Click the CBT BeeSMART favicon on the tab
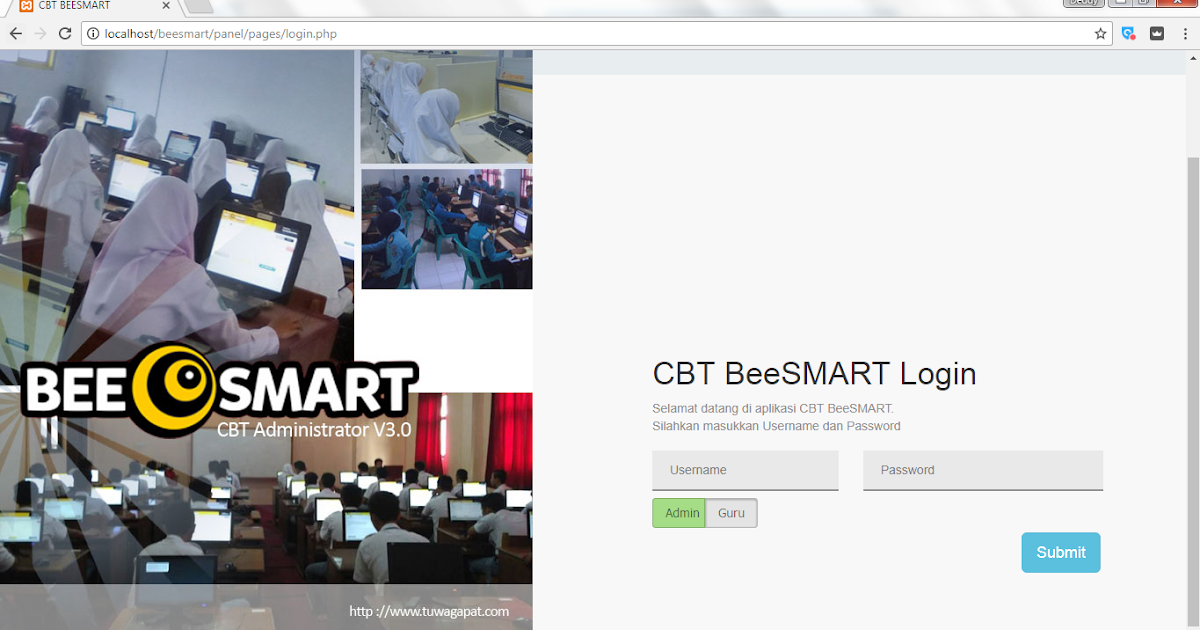The width and height of the screenshot is (1200, 630). (24, 6)
